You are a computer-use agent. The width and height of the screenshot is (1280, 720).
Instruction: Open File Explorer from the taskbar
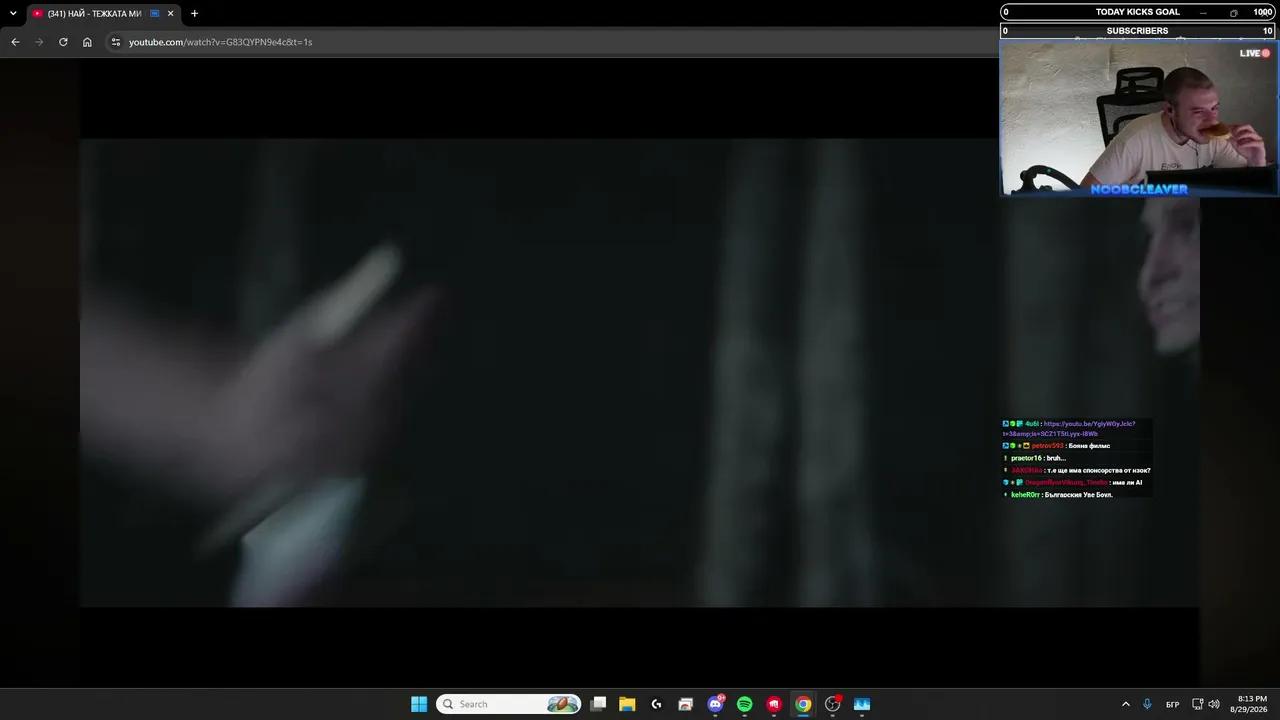[627, 704]
